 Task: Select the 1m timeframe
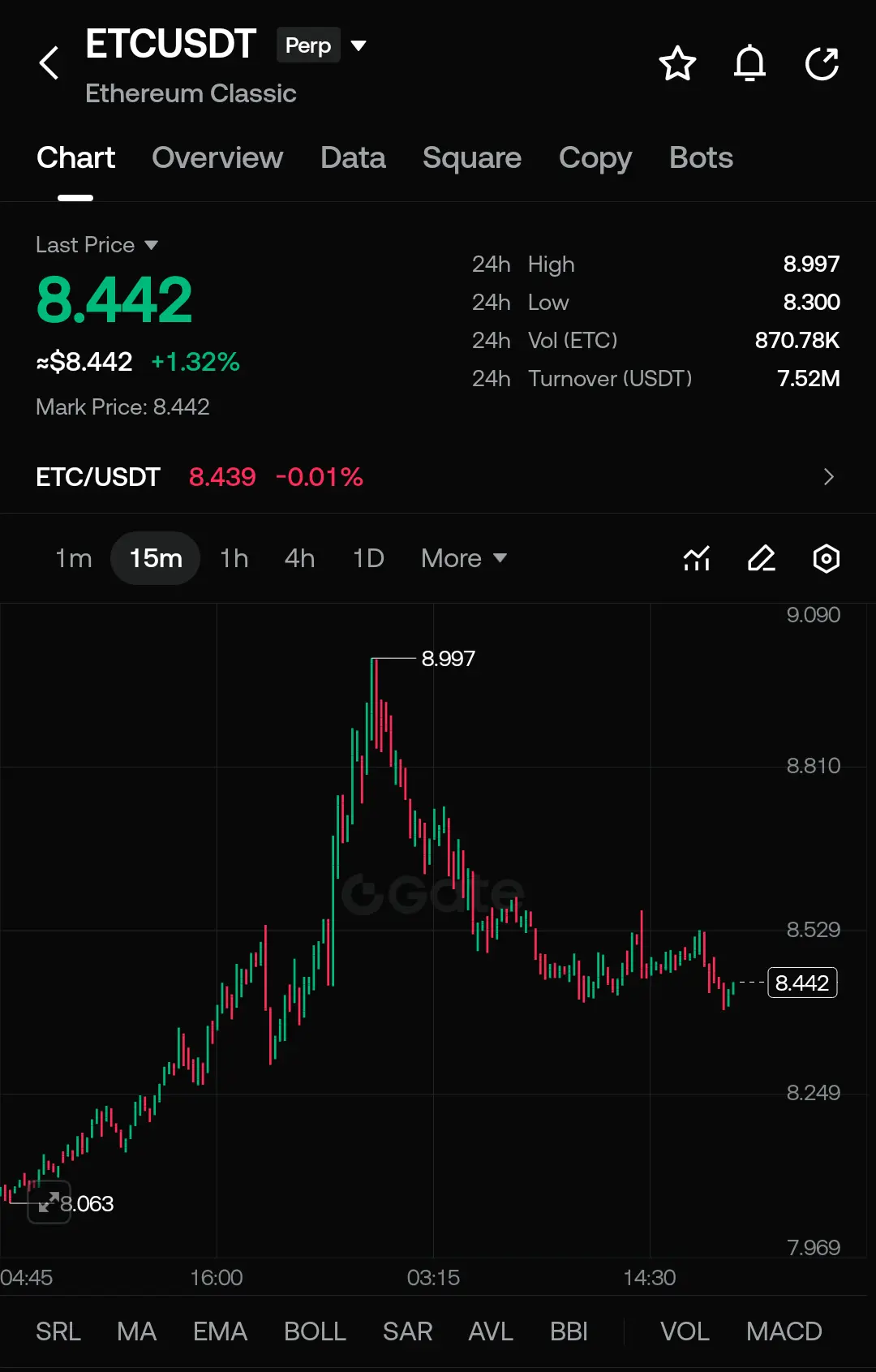tap(73, 558)
